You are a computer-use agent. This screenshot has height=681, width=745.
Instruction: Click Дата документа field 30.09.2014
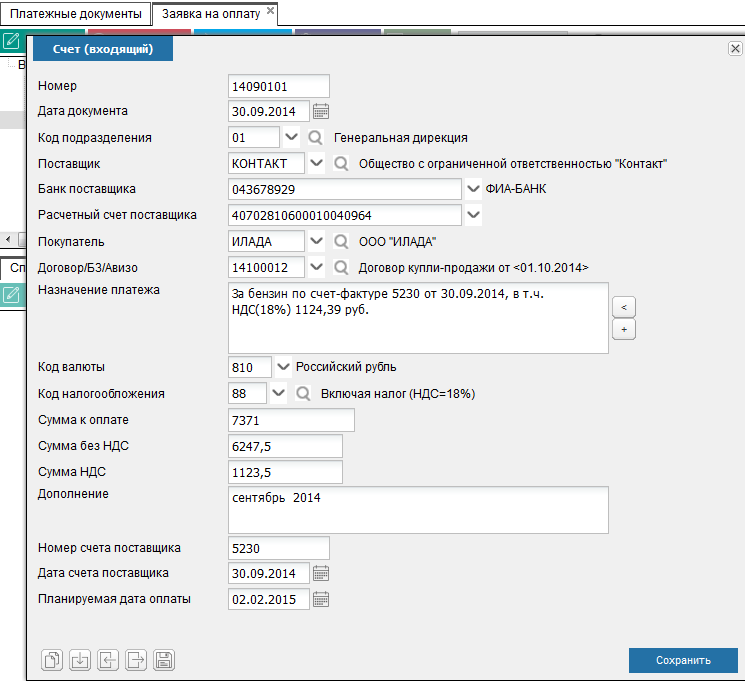point(268,112)
